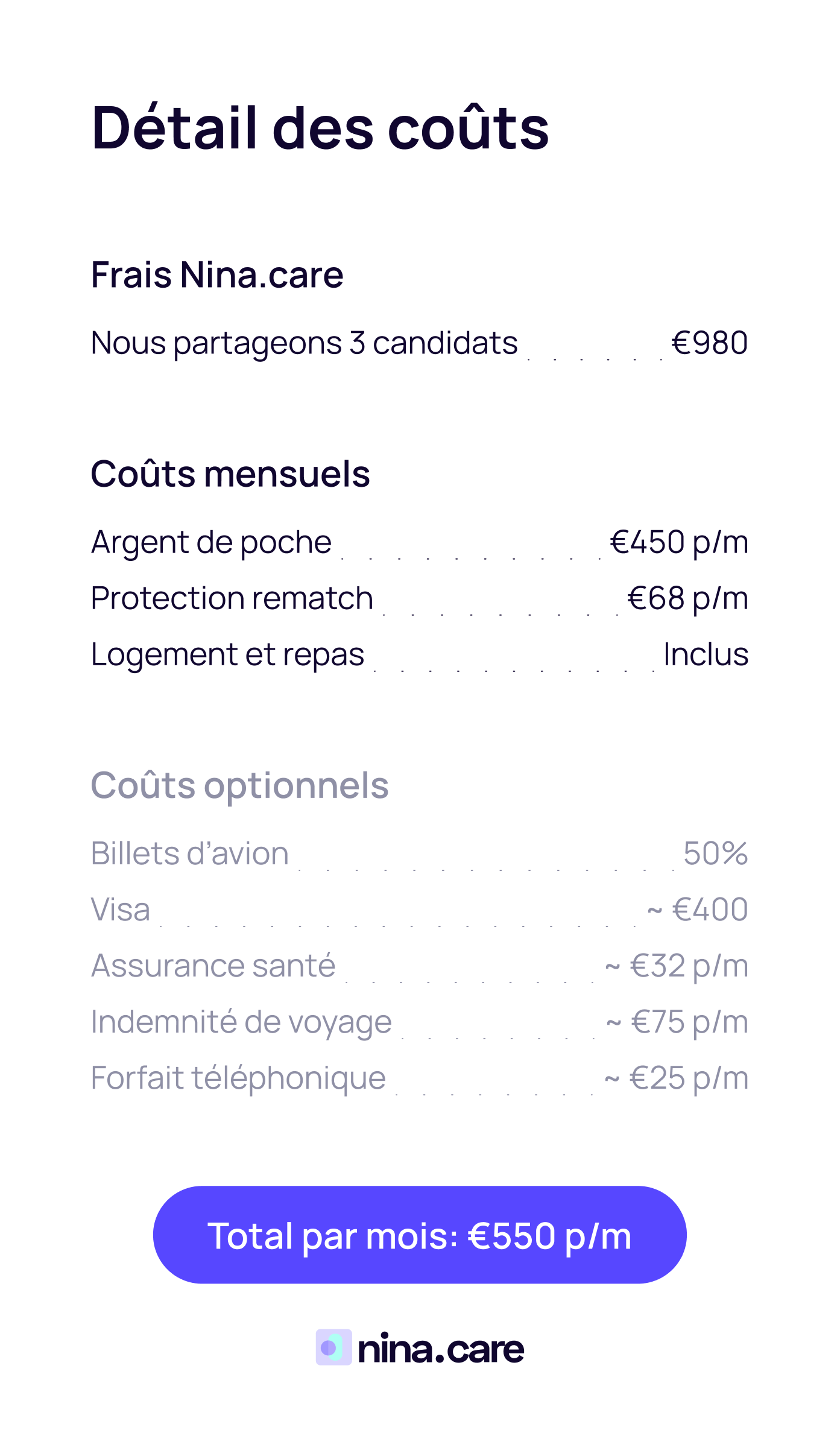Select the Logement et repas label
Screen dimensions: 840x1456
[x=227, y=654]
